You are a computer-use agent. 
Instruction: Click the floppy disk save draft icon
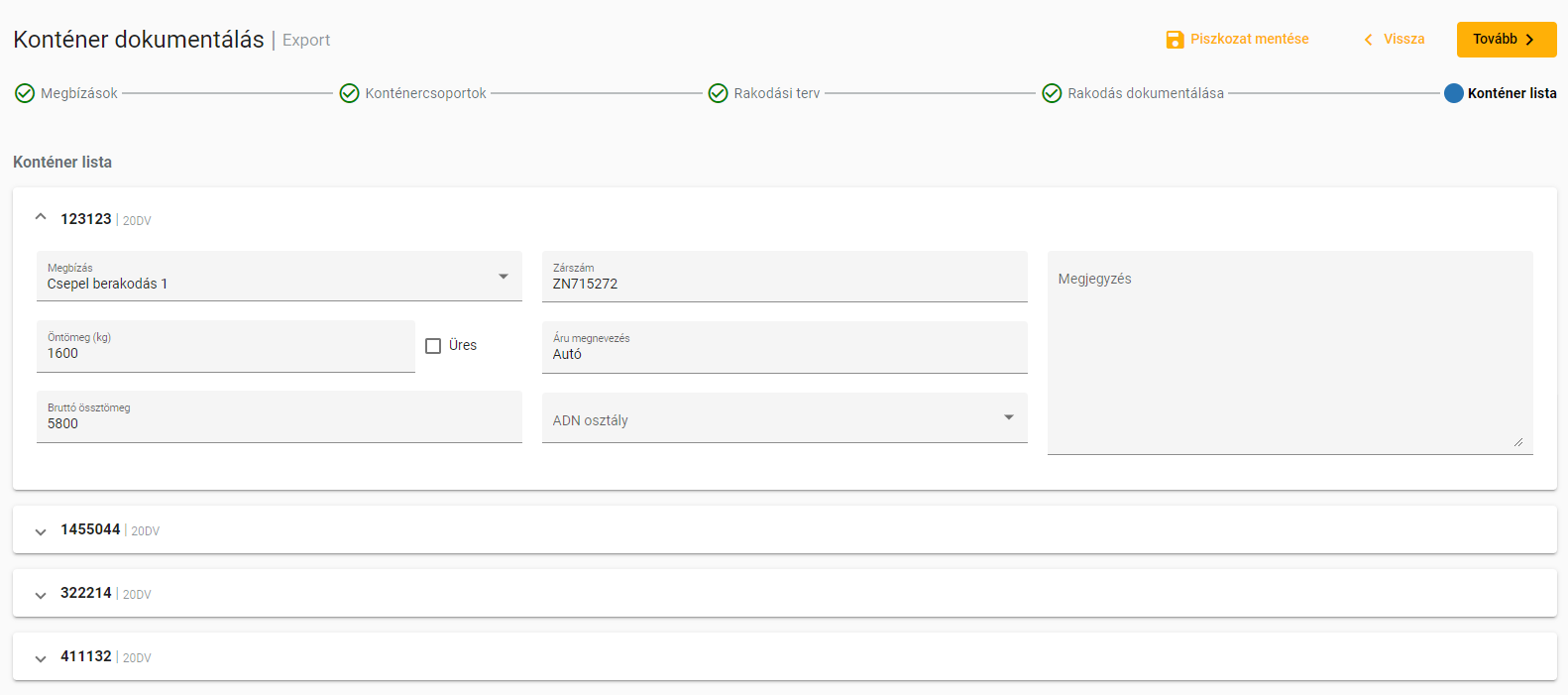1175,40
